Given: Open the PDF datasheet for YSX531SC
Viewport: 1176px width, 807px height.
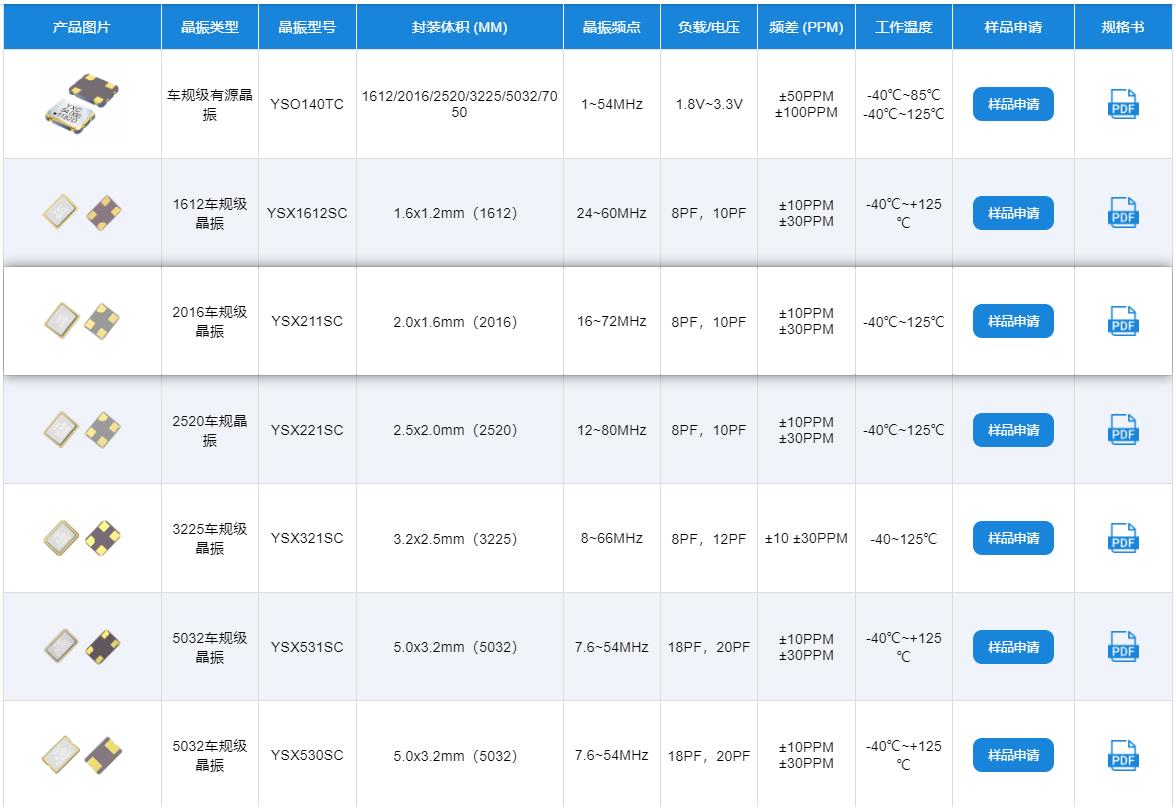Looking at the screenshot, I should click(1123, 647).
